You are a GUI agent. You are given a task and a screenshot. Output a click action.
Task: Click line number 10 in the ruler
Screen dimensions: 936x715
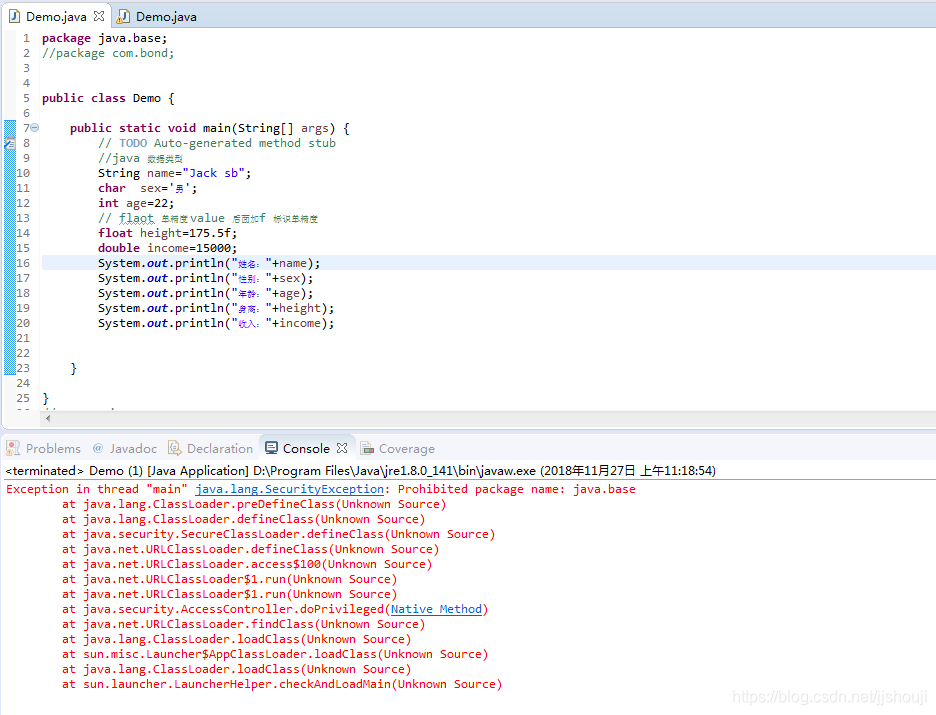point(25,173)
